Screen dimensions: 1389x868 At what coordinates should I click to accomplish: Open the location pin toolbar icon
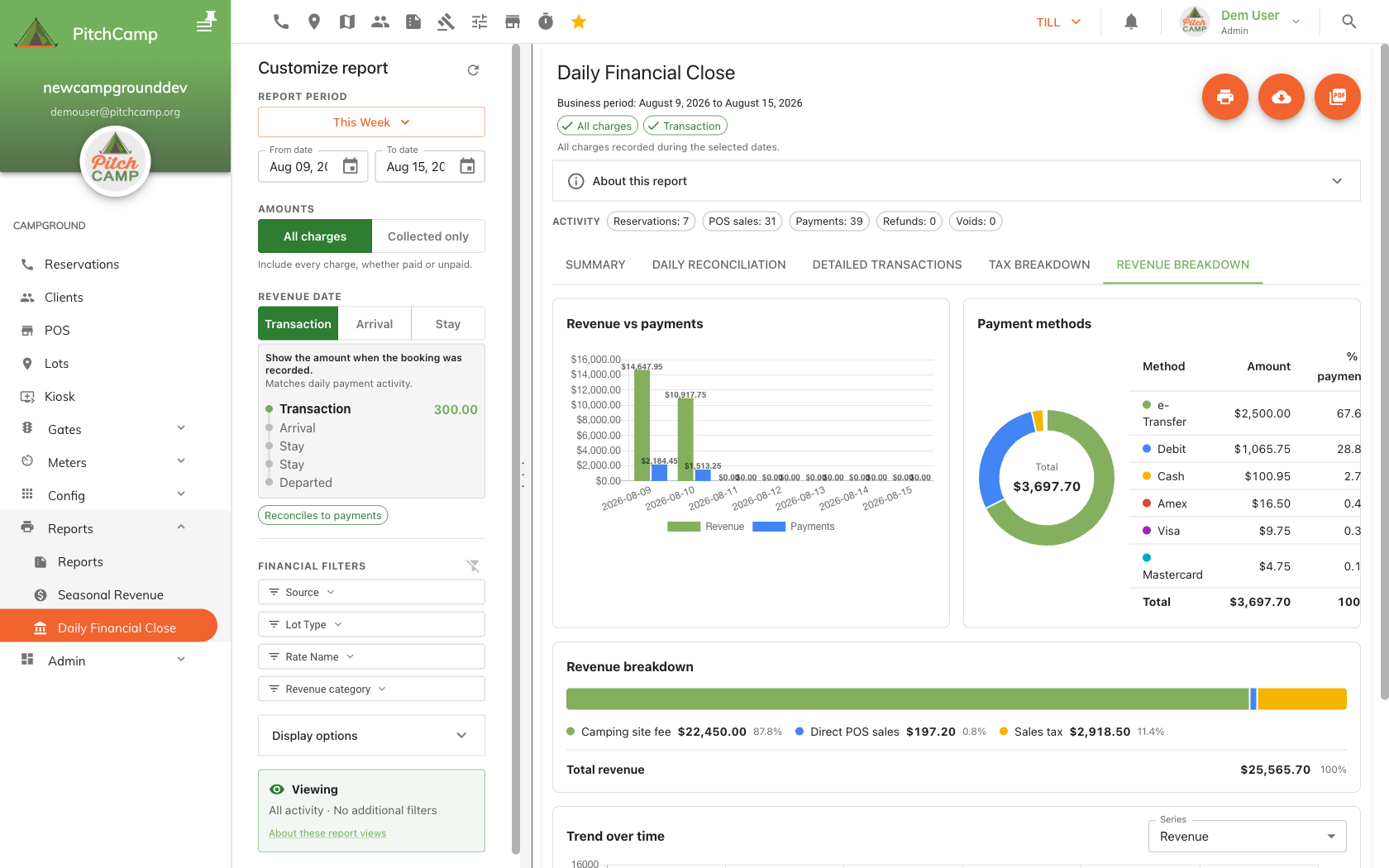(314, 21)
